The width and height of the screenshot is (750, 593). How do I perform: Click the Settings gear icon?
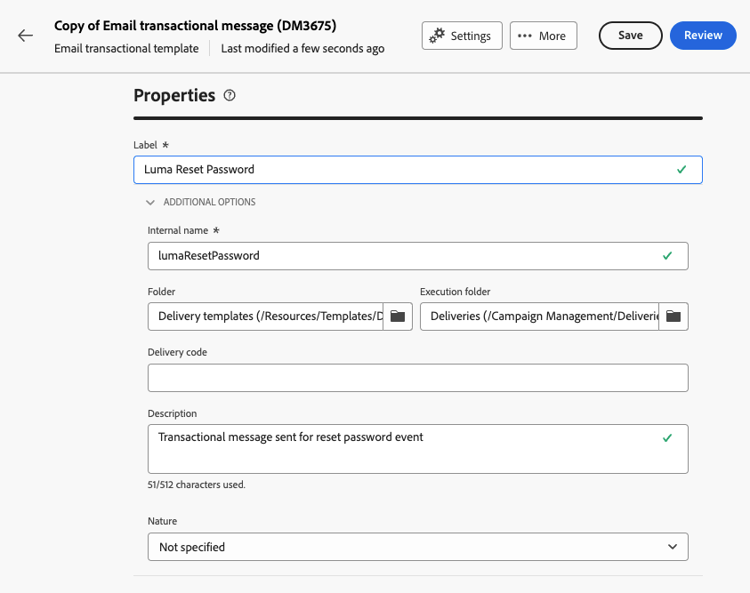[437, 36]
